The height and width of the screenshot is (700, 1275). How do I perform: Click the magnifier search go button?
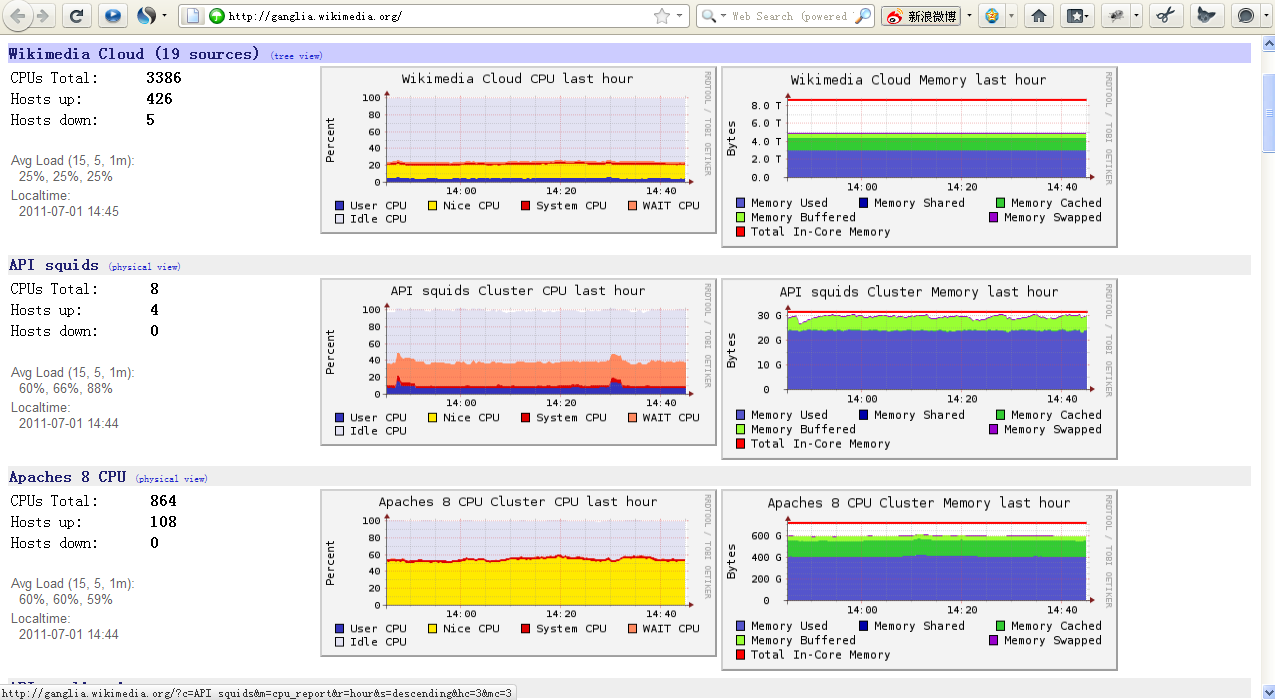[x=863, y=16]
